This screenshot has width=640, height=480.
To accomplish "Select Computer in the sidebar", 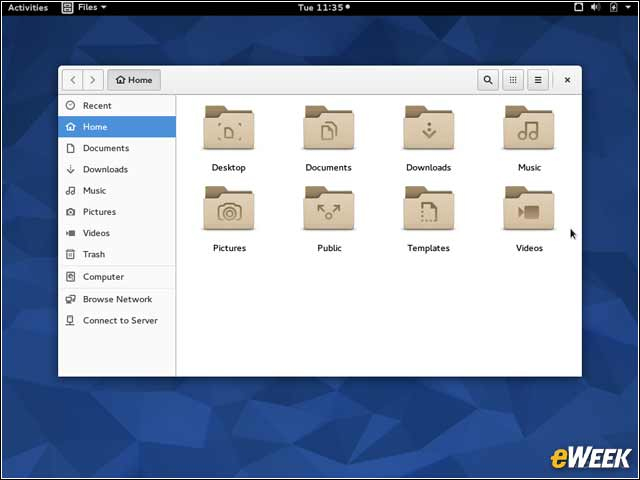I will pyautogui.click(x=103, y=277).
